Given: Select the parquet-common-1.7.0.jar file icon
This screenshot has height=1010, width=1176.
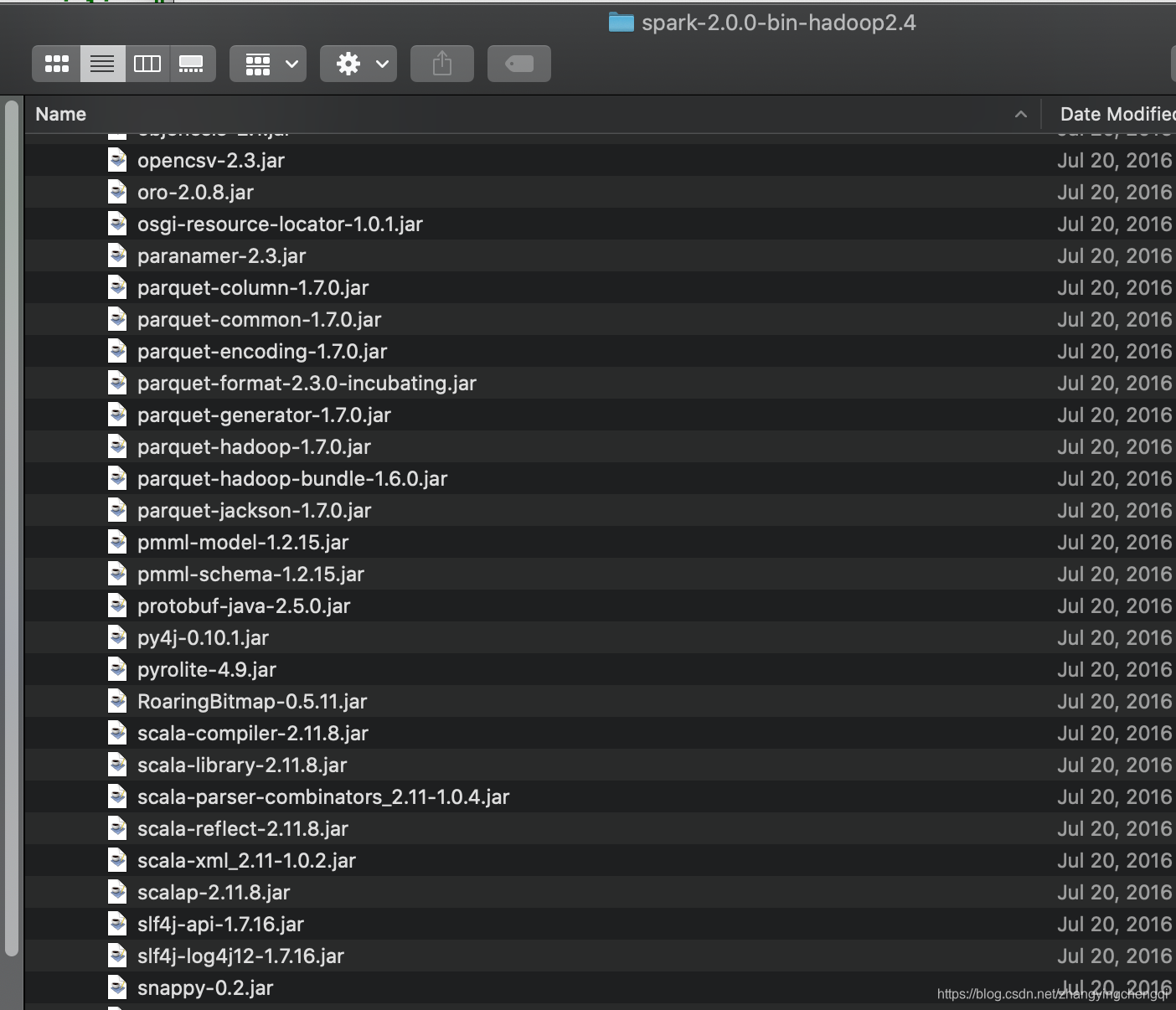Looking at the screenshot, I should coord(117,319).
